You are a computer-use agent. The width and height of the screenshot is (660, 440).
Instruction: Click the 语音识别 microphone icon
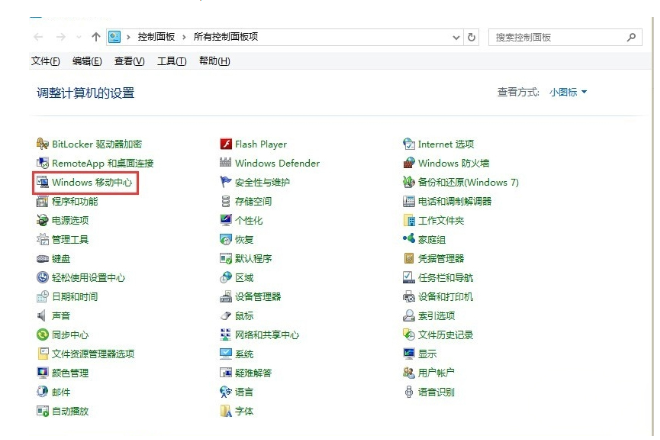409,392
